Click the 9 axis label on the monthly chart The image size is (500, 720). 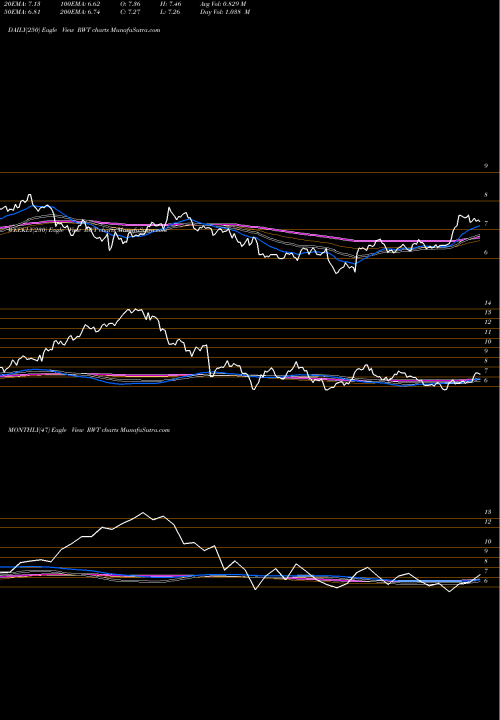(486, 551)
